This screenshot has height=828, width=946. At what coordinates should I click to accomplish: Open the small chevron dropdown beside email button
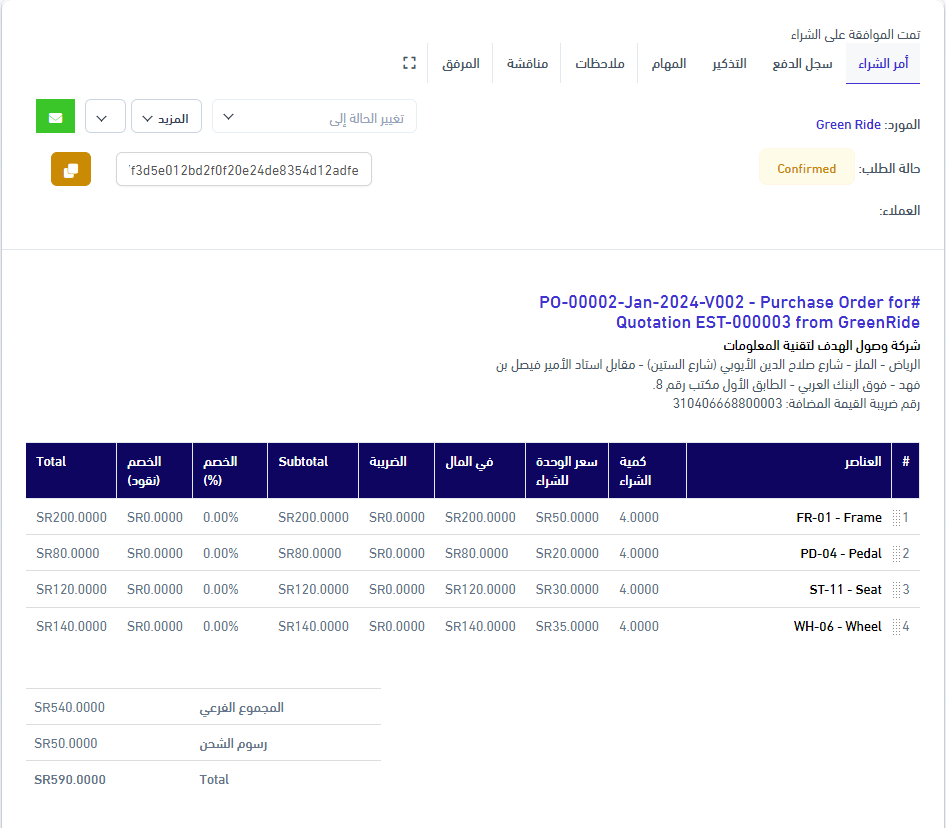(x=105, y=117)
